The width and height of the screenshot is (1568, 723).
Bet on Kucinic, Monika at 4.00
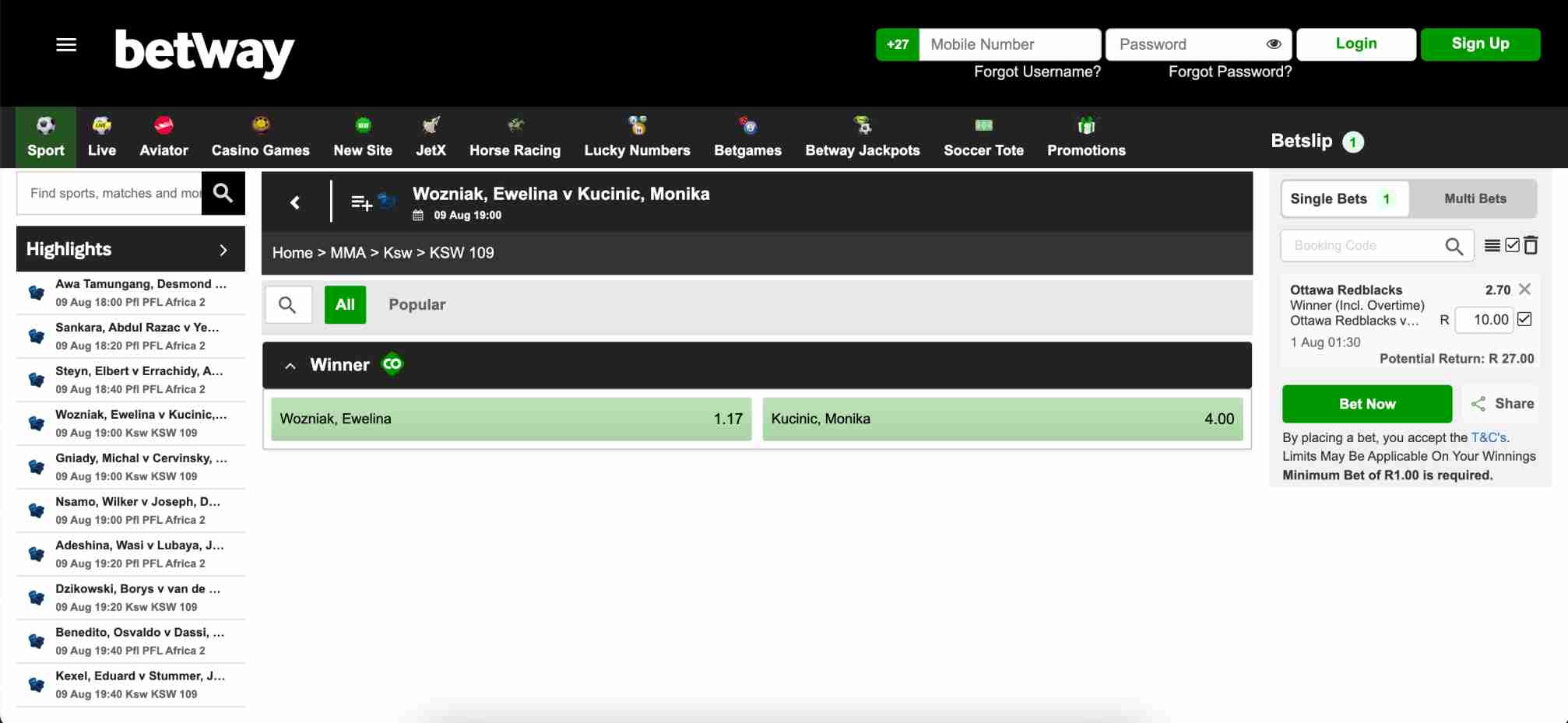(x=1003, y=419)
